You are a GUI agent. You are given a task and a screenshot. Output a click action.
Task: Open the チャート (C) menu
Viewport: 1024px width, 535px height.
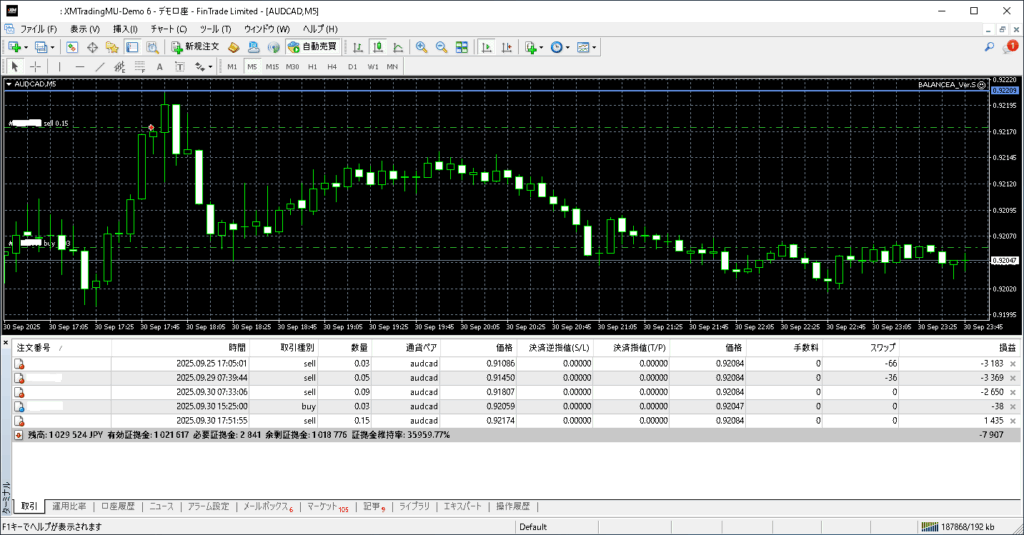point(168,29)
